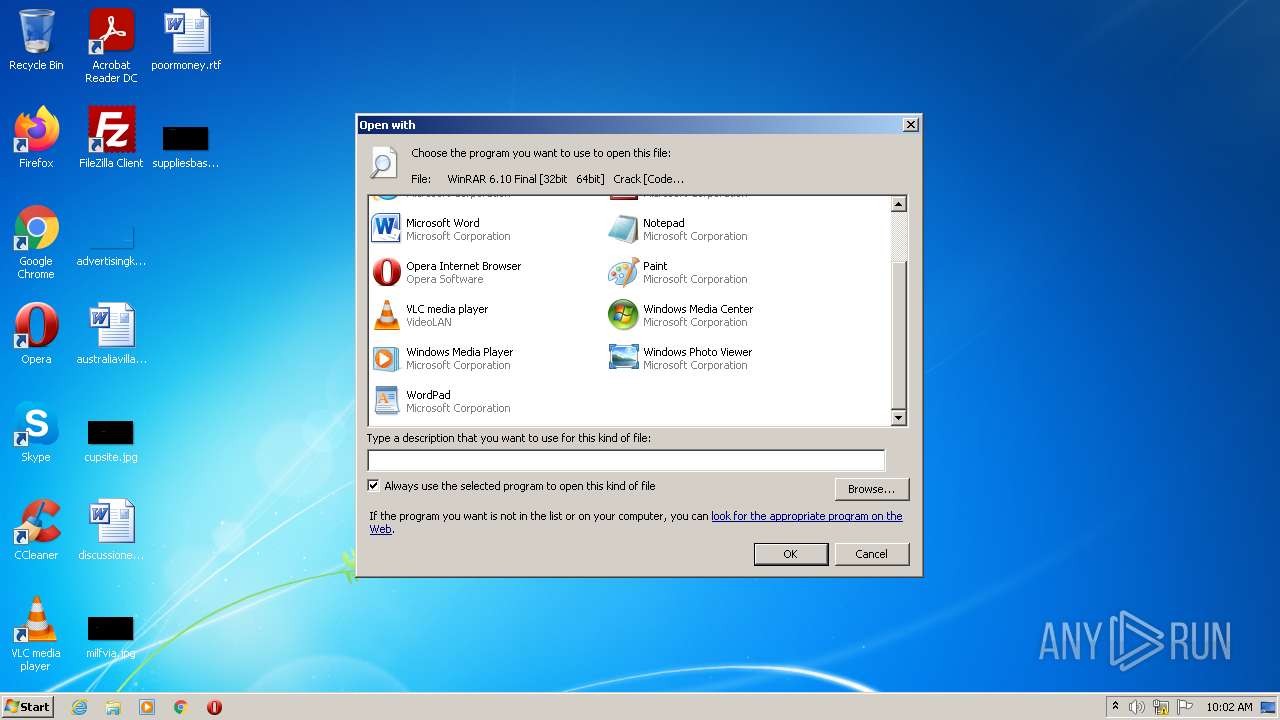1280x720 pixels.
Task: Click the clock showing 10:02 AM
Action: coord(1229,707)
